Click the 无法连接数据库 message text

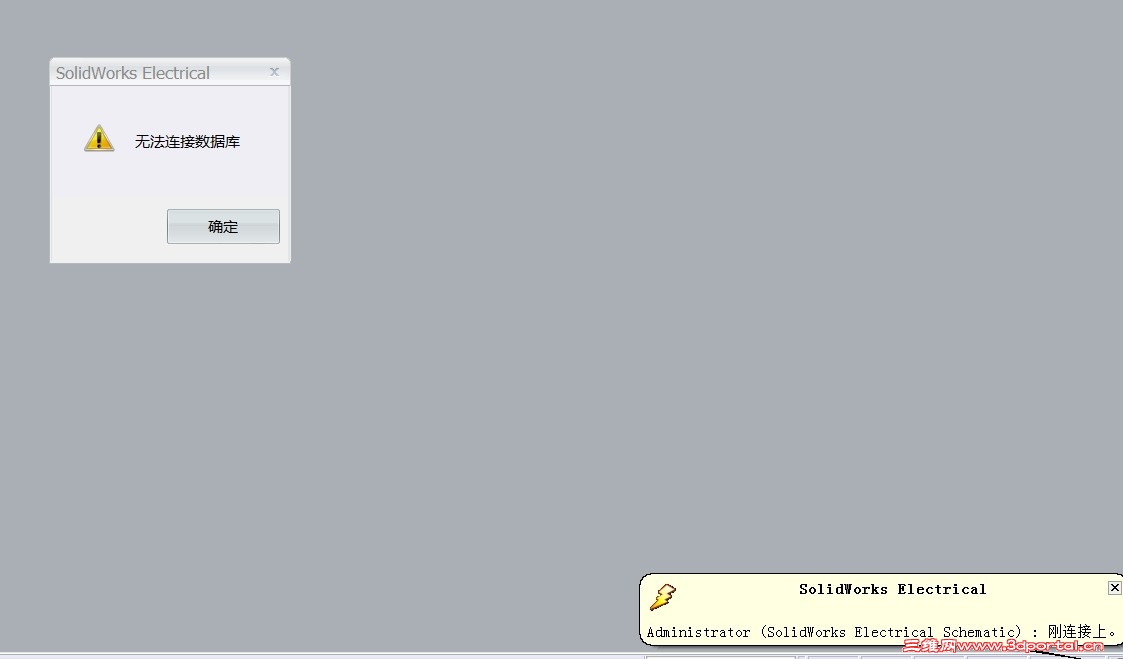click(187, 142)
